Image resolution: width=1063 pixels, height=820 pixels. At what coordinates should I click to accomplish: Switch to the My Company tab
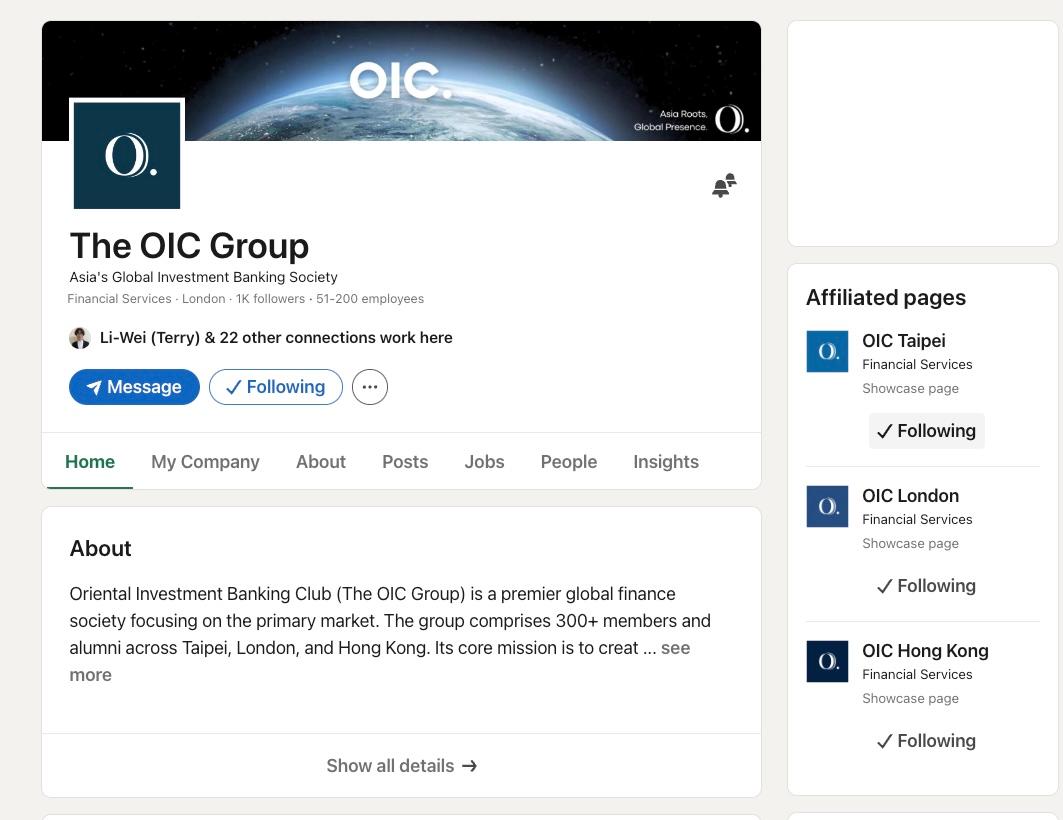[205, 462]
